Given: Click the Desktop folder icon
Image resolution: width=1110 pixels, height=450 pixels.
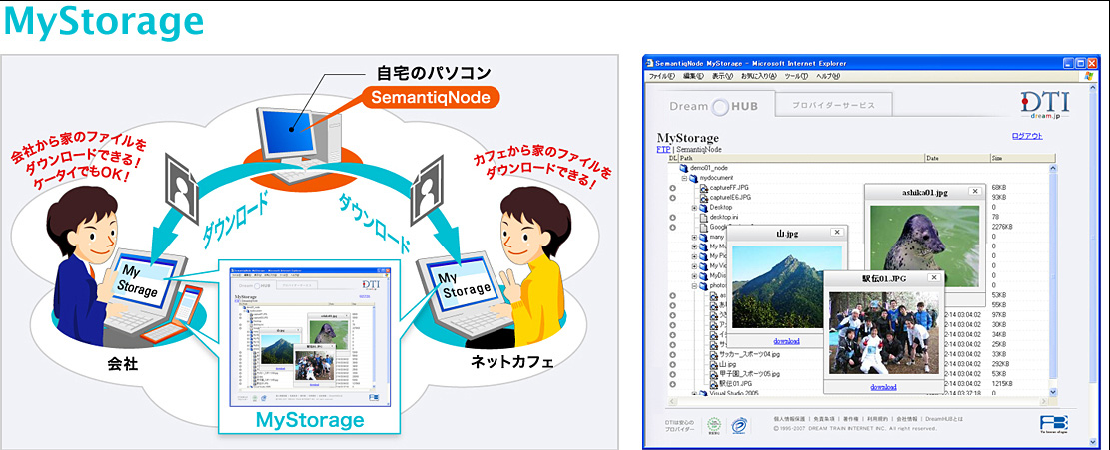Looking at the screenshot, I should (704, 207).
